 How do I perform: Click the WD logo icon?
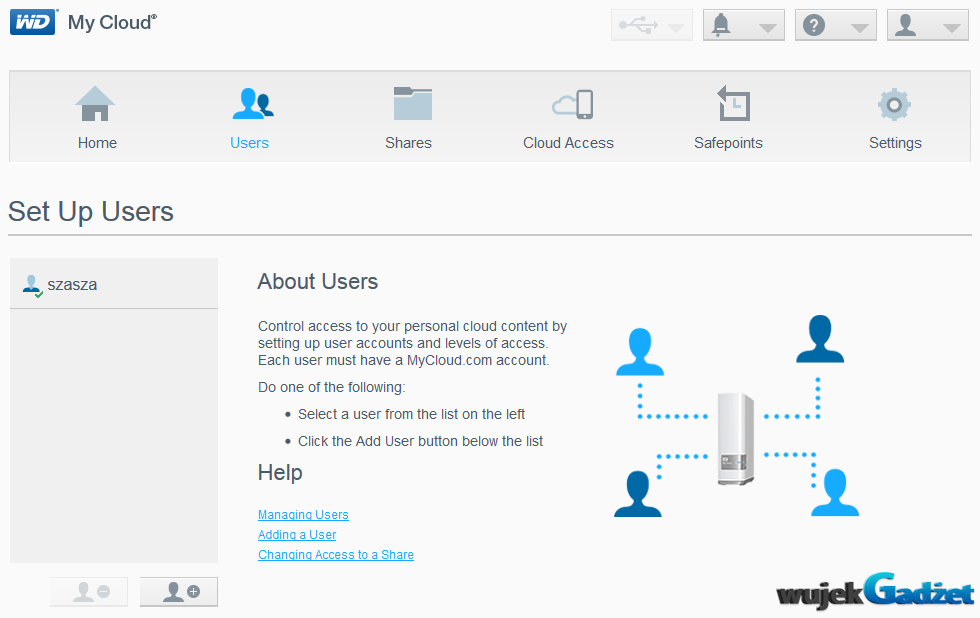(34, 22)
